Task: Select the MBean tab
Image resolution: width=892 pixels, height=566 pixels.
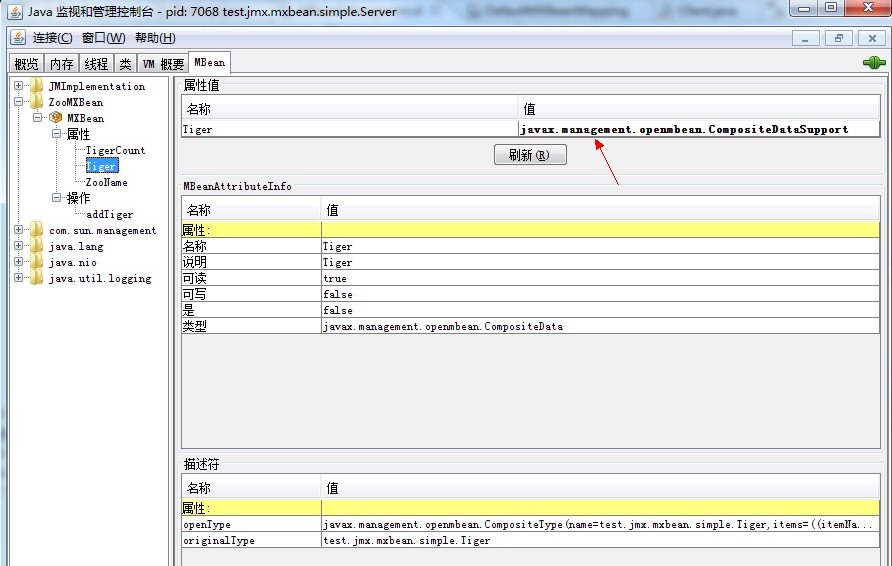Action: point(209,62)
